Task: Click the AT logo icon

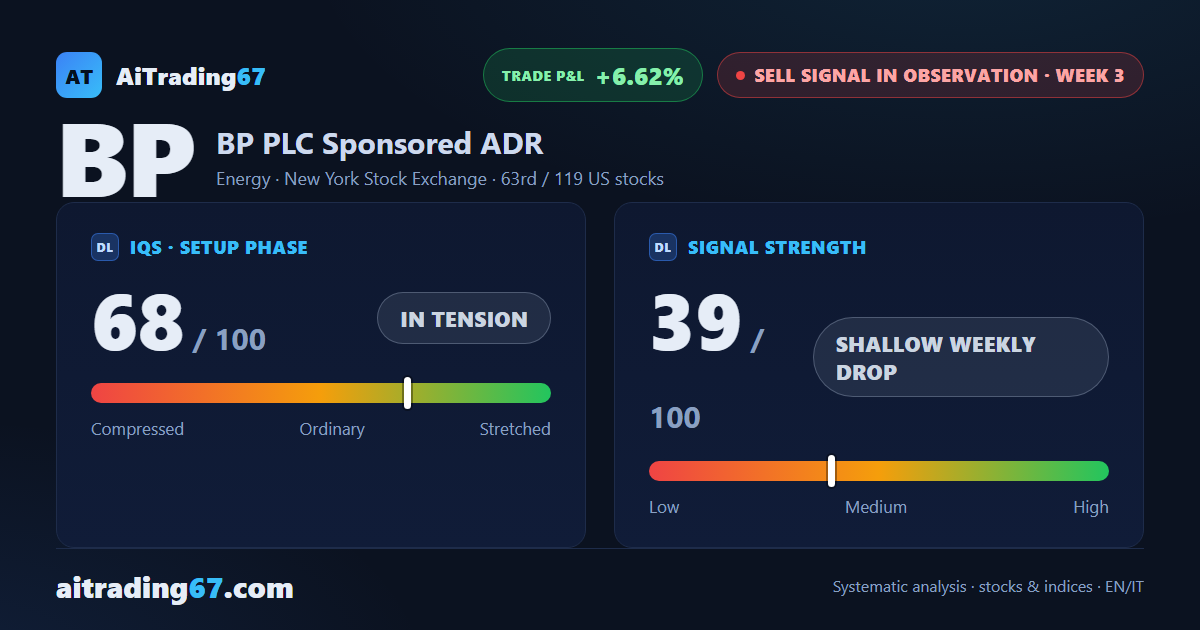Action: point(79,75)
